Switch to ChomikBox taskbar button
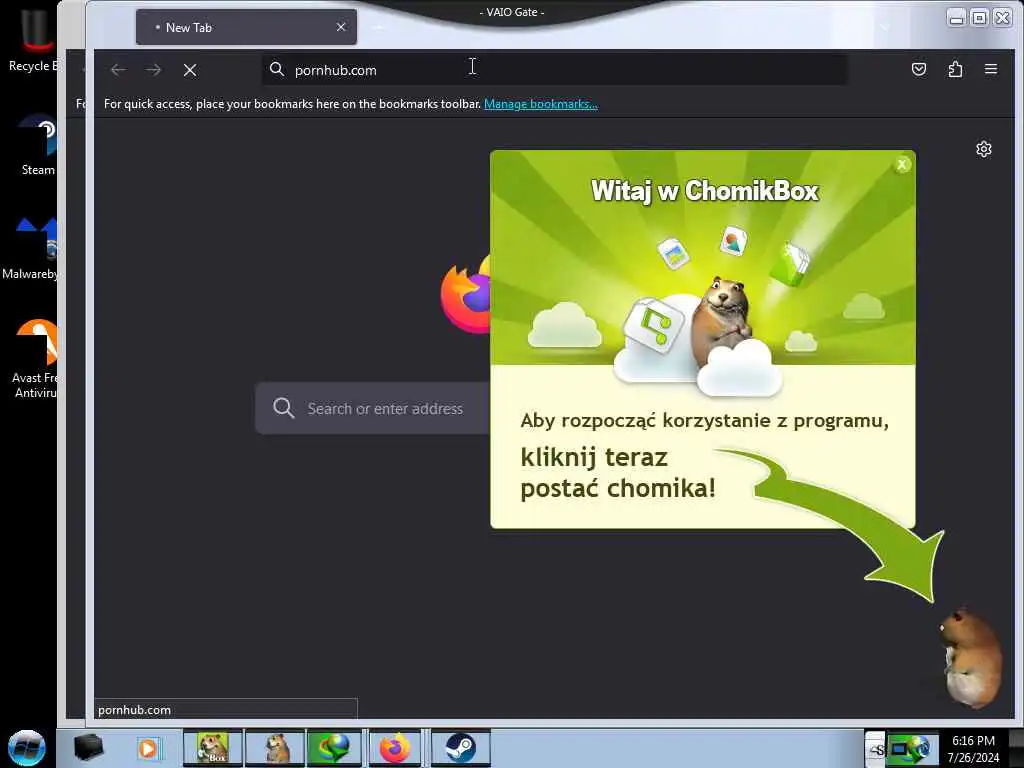Viewport: 1024px width, 768px height. pyautogui.click(x=212, y=748)
